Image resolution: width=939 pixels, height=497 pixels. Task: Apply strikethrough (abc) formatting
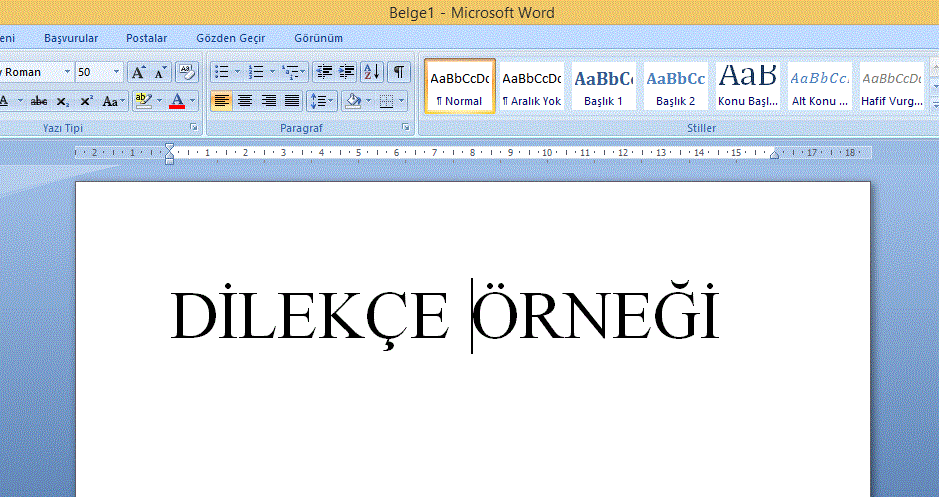(x=39, y=101)
